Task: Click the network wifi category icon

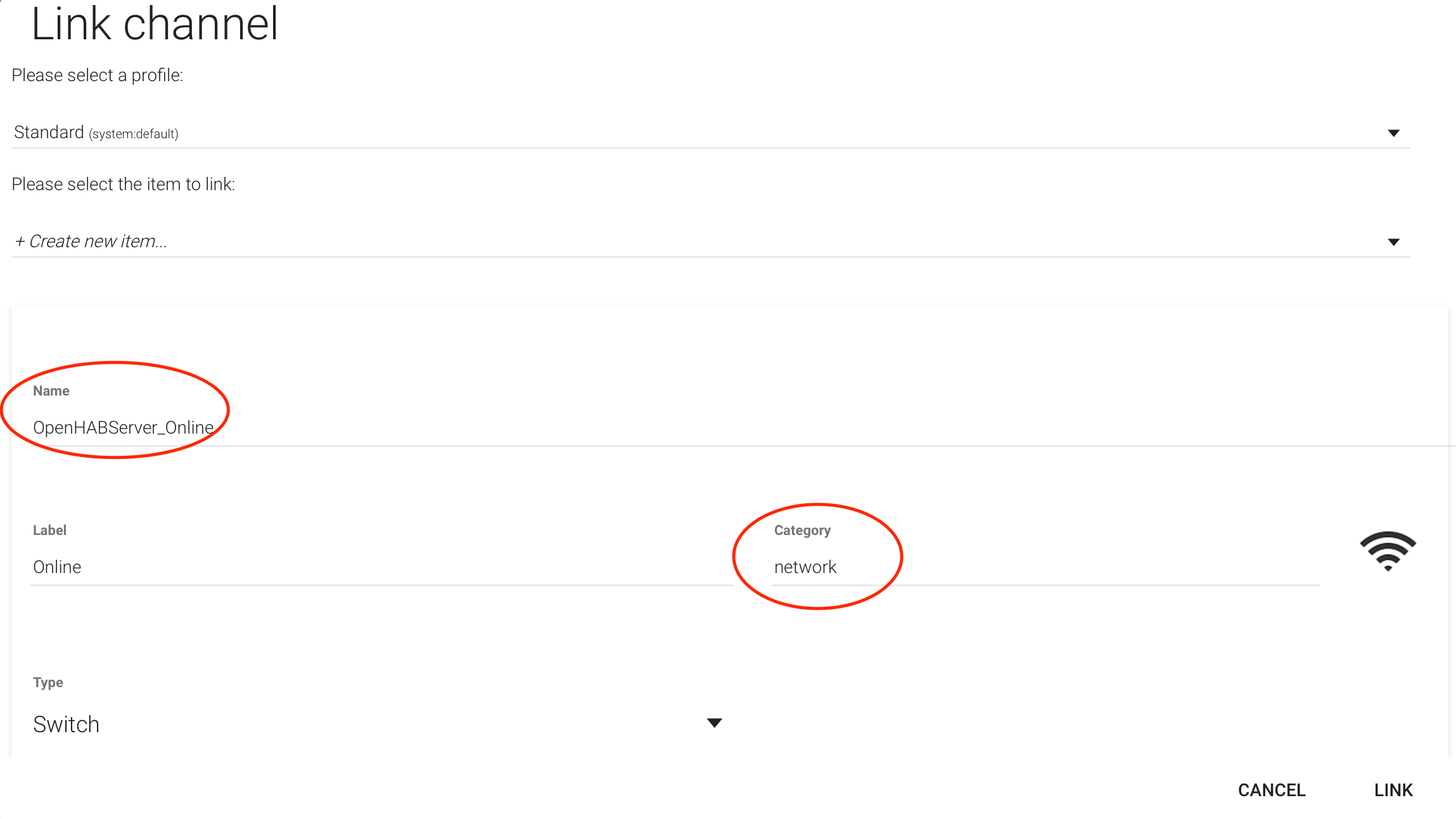Action: click(1388, 551)
